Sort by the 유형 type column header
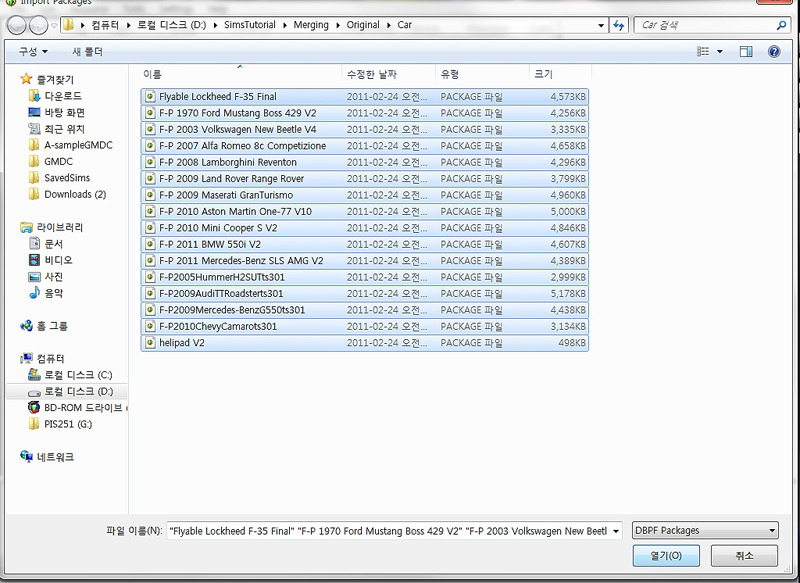800x583 pixels. pos(482,74)
